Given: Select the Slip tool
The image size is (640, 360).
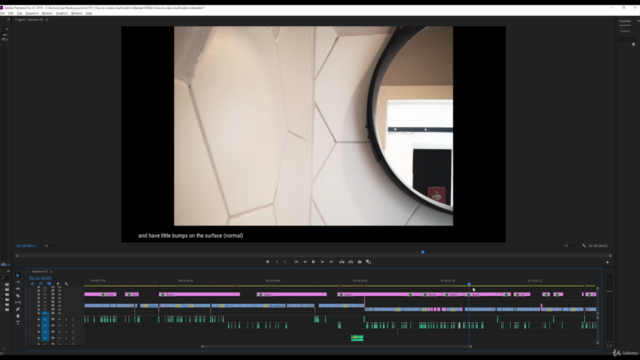Looking at the screenshot, I should point(18,302).
